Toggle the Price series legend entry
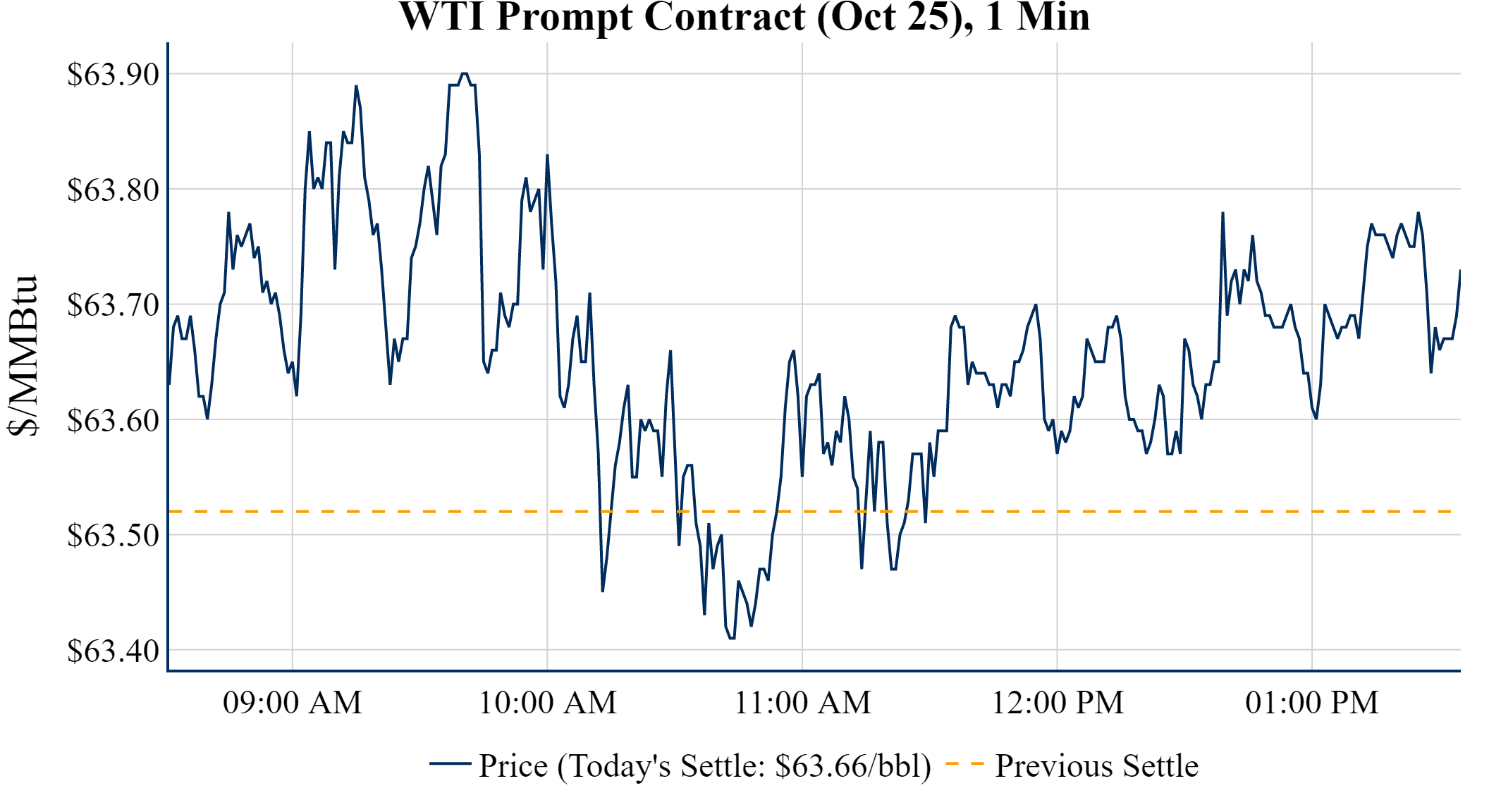This screenshot has width=1489, height=812. coord(704,766)
